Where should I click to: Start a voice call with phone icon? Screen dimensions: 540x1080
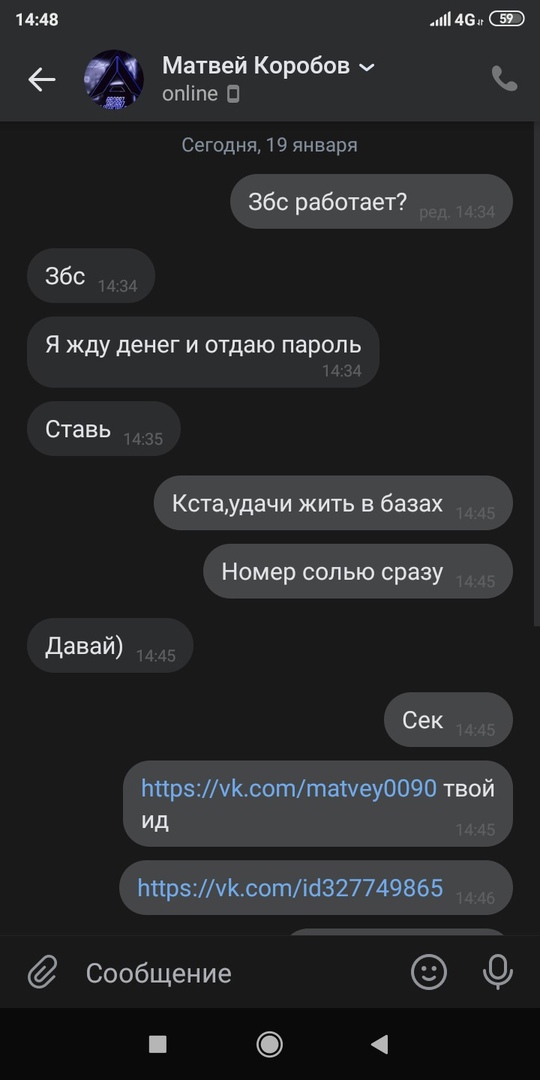coord(504,79)
